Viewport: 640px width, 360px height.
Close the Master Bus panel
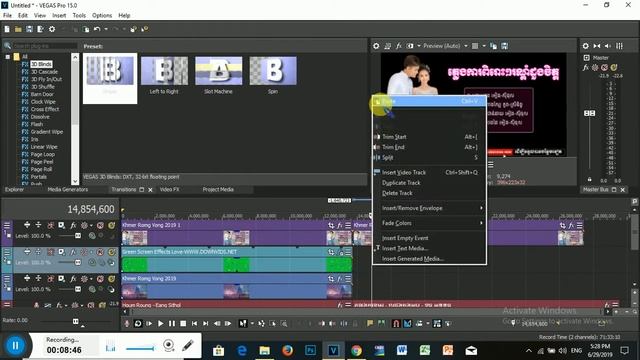[623, 190]
